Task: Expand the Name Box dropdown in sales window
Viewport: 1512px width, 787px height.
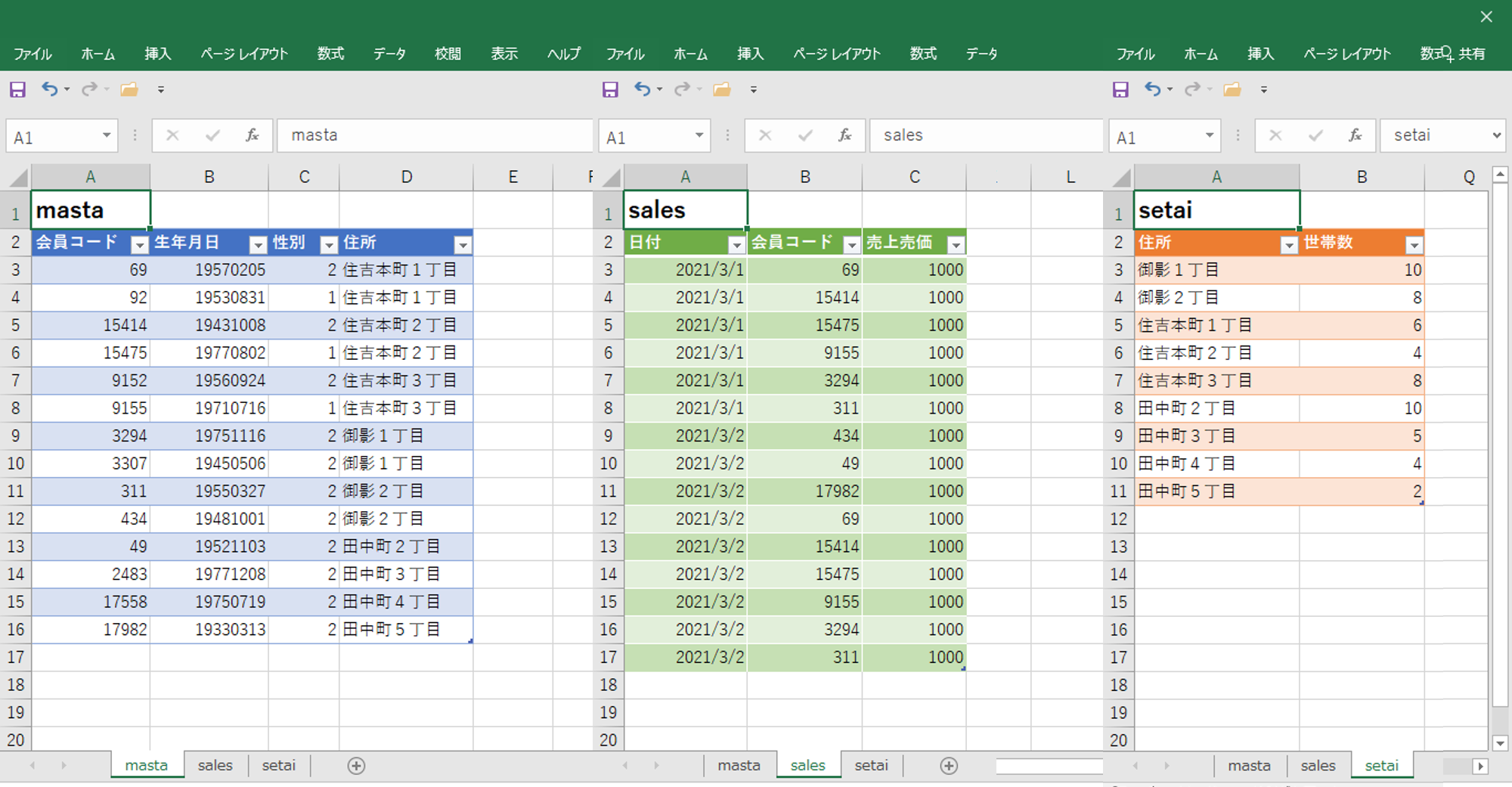Action: coord(699,136)
